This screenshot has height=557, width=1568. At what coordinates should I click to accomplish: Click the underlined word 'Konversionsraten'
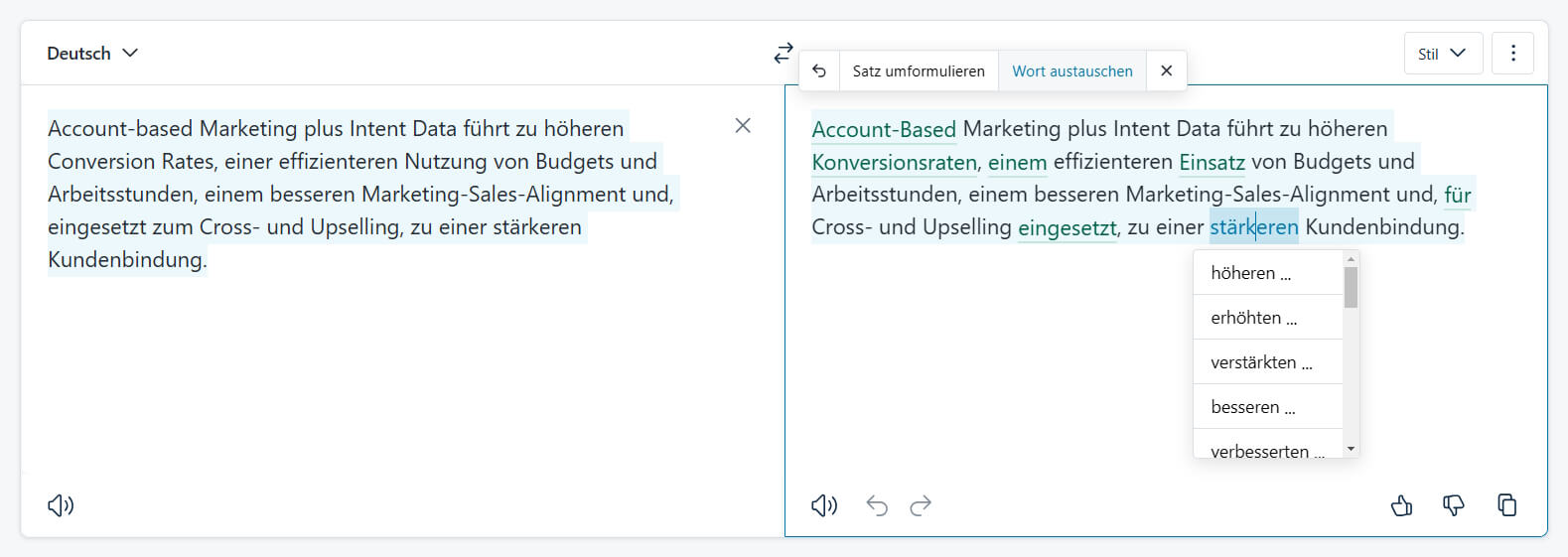coord(894,162)
